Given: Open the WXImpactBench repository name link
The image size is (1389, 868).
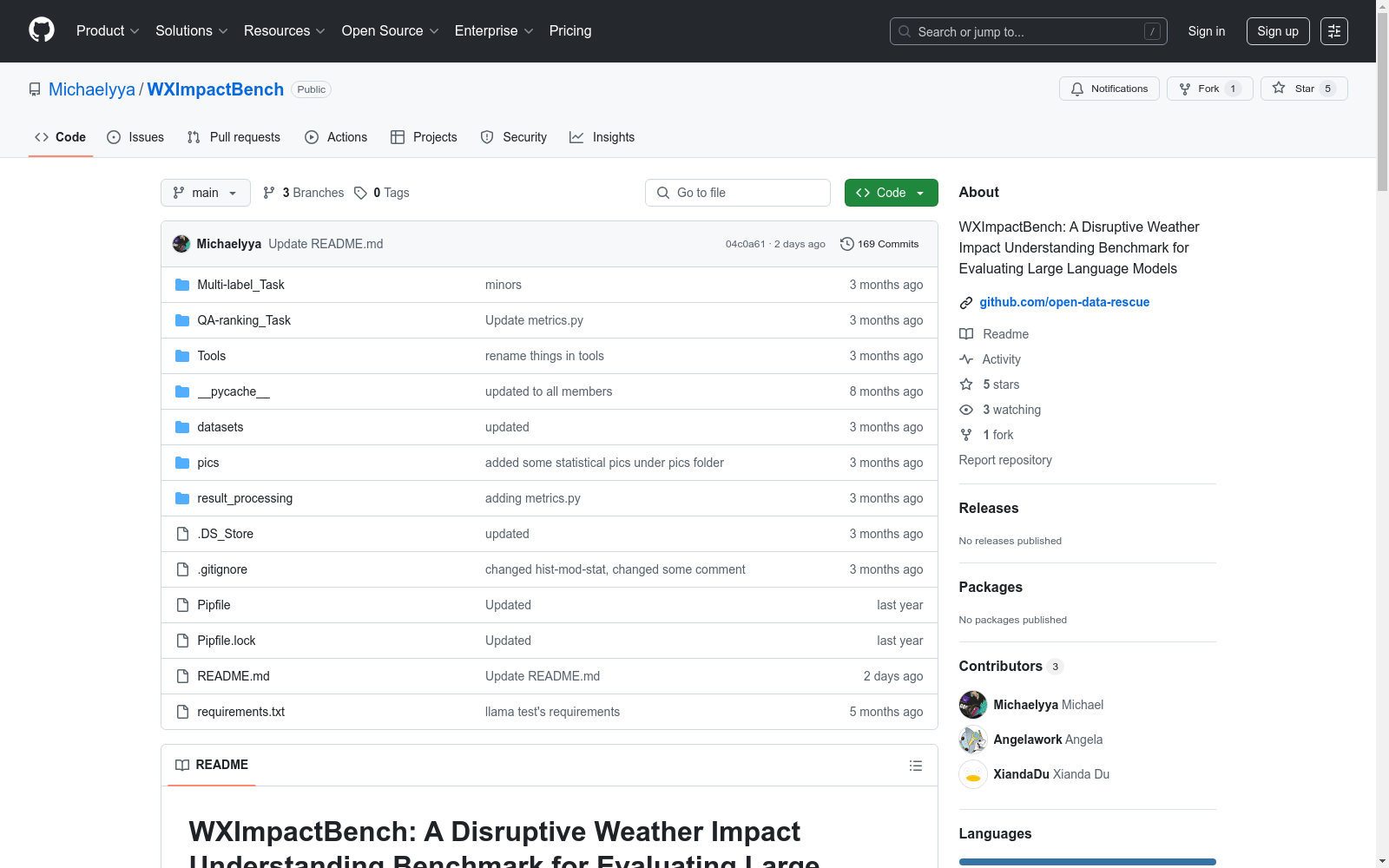Looking at the screenshot, I should (x=215, y=89).
